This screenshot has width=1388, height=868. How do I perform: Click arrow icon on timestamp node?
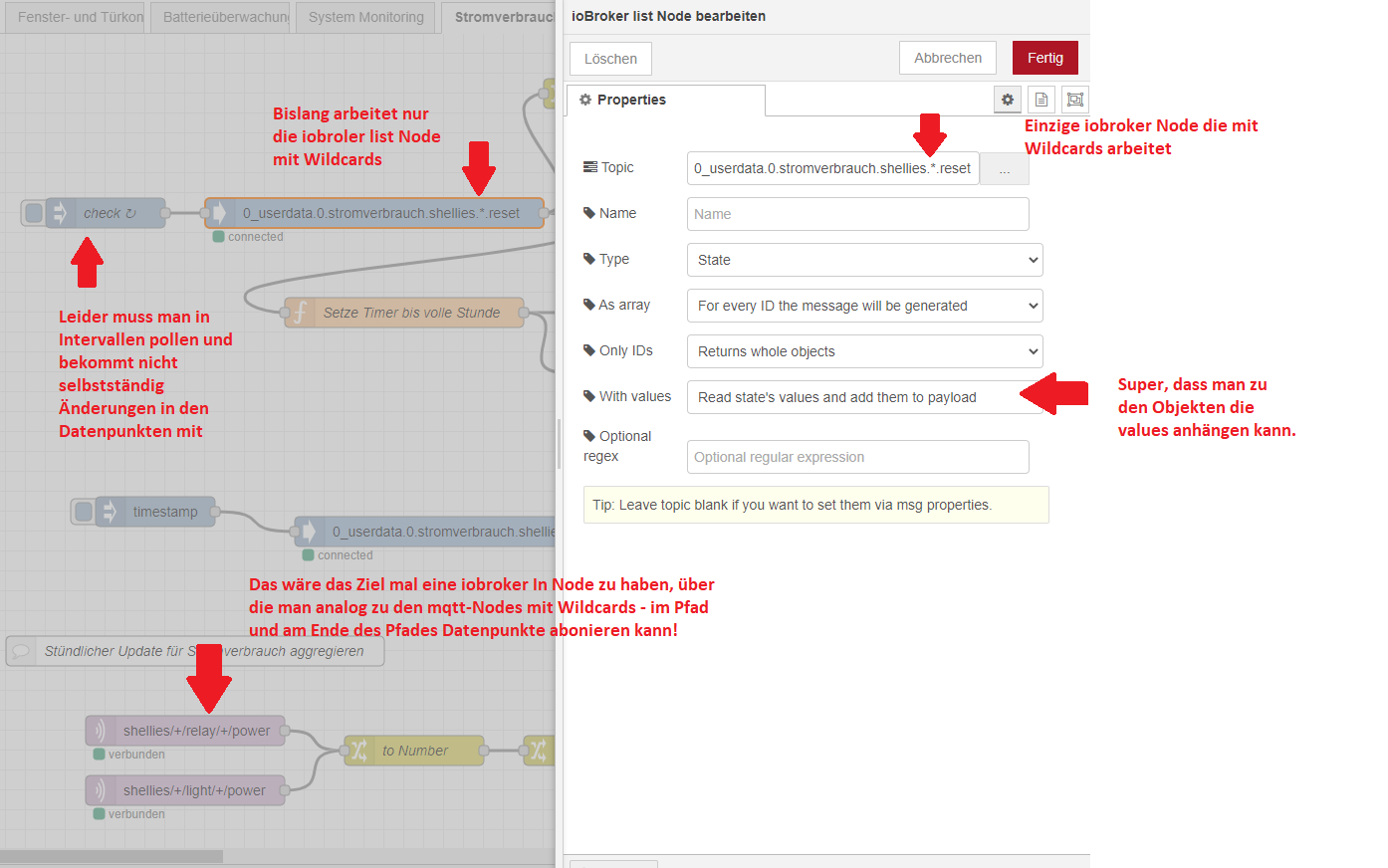point(110,512)
